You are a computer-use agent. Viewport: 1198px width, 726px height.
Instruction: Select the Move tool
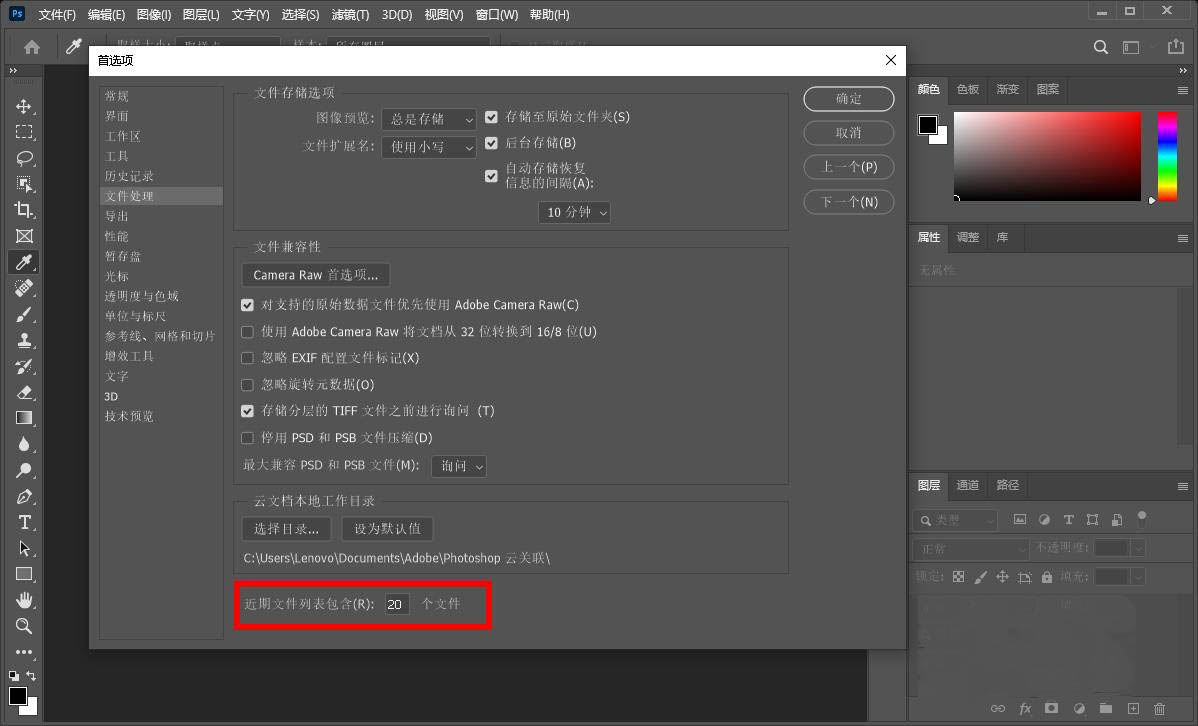(x=24, y=106)
